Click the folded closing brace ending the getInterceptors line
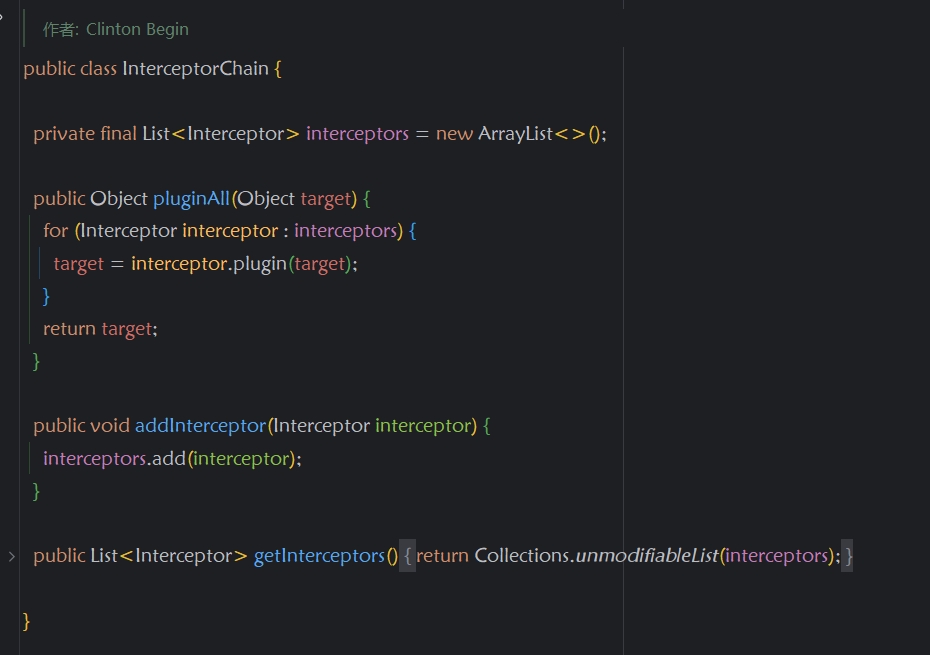Image resolution: width=930 pixels, height=655 pixels. [x=848, y=556]
